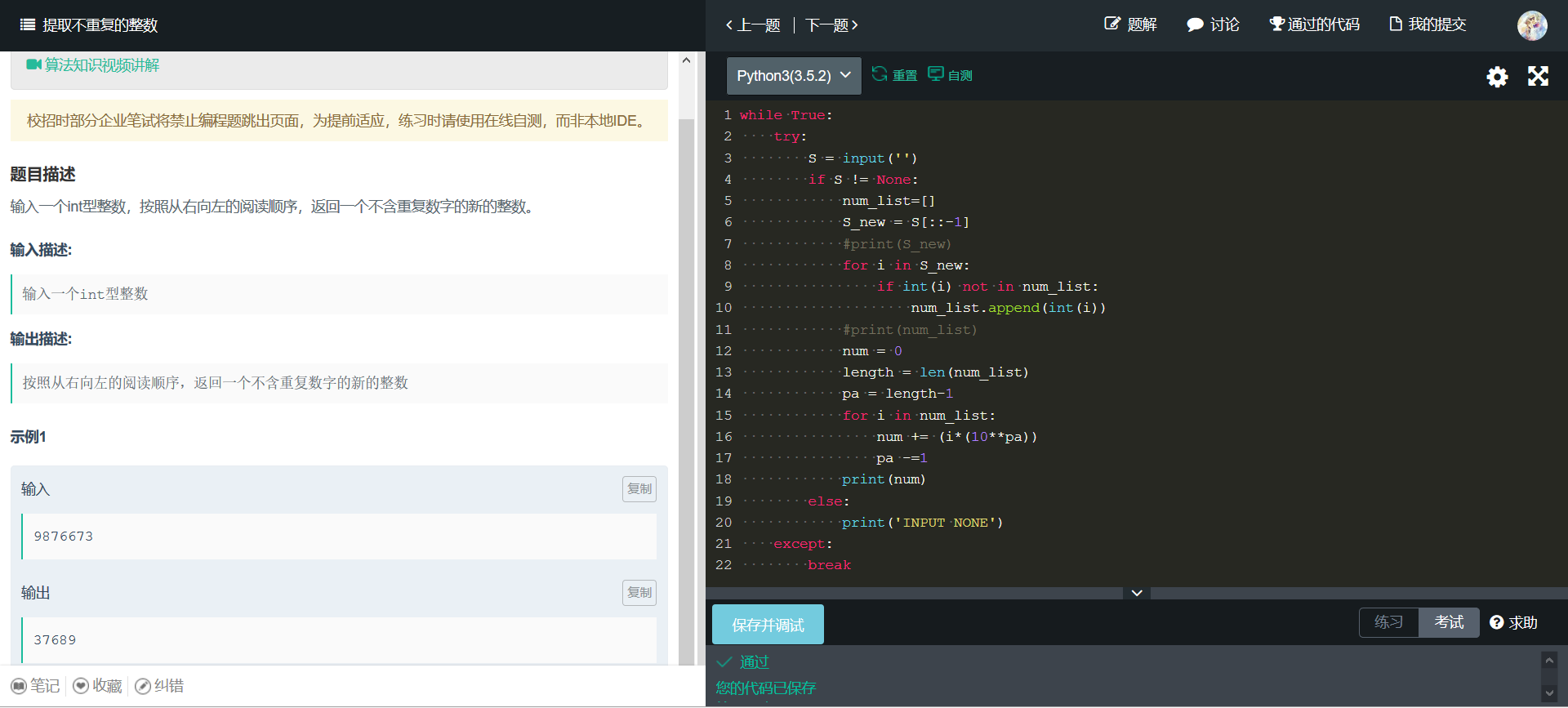Viewport: 1568px width, 708px height.
Task: Copy the sample input 9876673
Action: pos(639,489)
